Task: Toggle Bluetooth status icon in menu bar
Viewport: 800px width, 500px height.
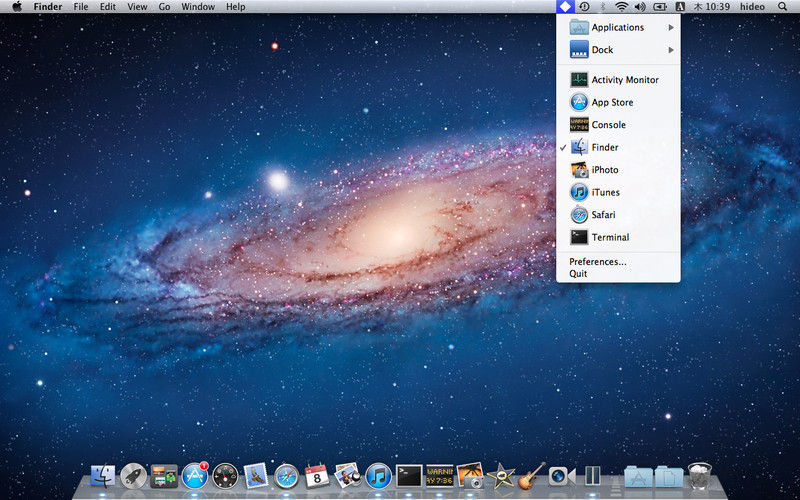Action: point(602,7)
